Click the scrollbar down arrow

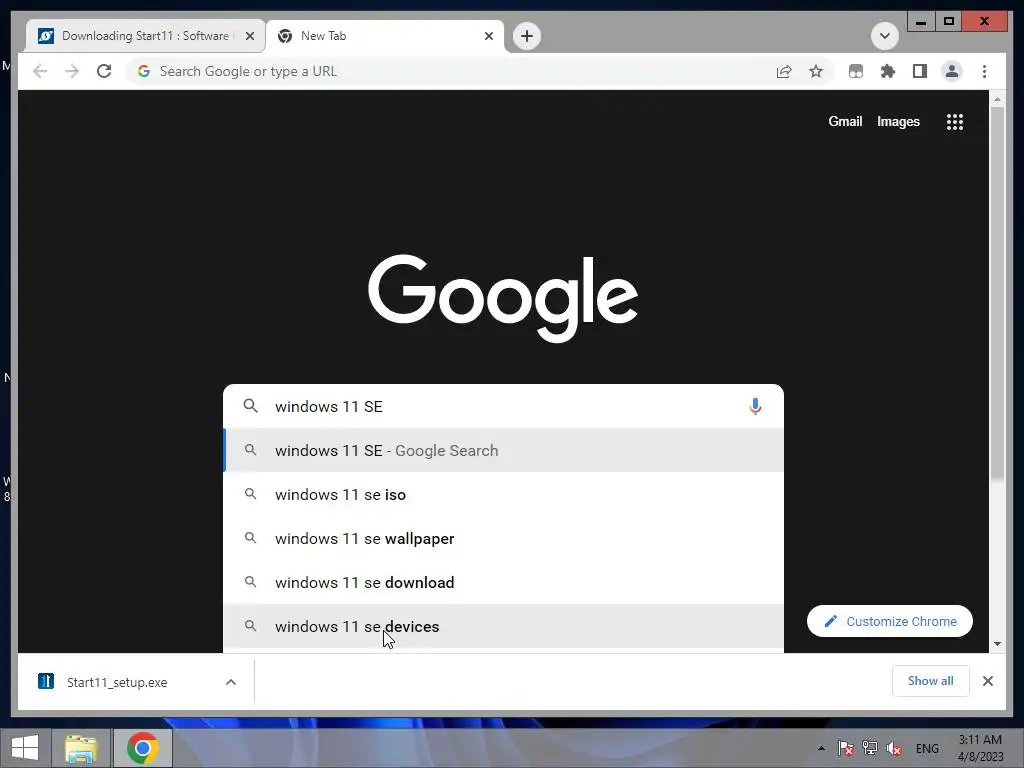pyautogui.click(x=997, y=644)
